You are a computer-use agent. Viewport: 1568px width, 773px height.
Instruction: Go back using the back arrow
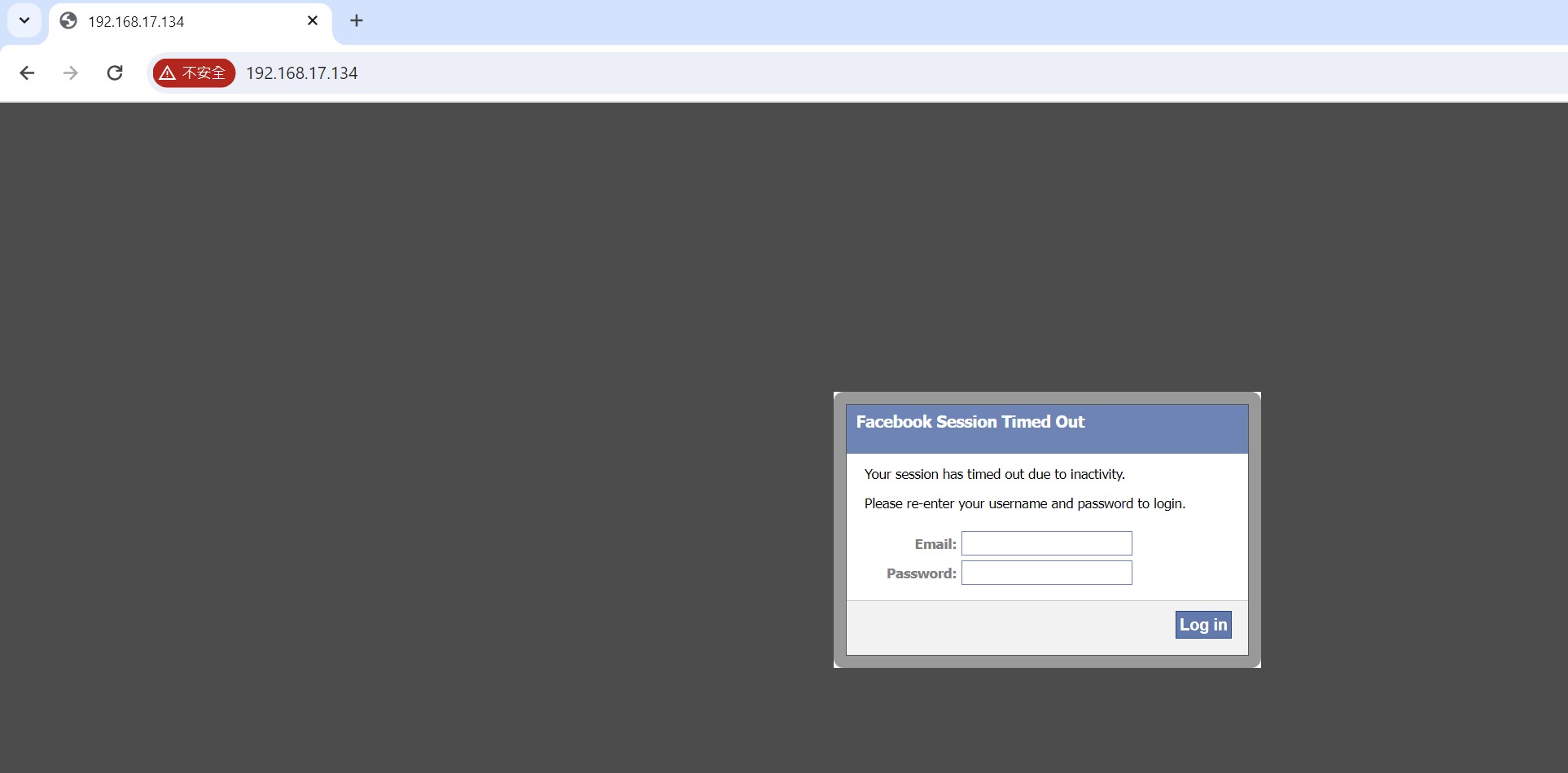click(27, 73)
